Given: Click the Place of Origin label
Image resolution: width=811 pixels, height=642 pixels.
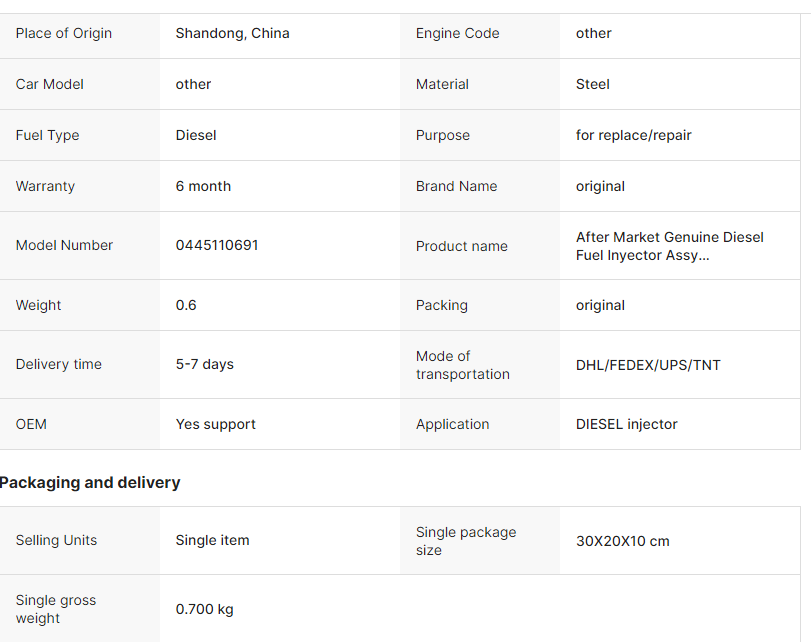Looking at the screenshot, I should point(64,33).
